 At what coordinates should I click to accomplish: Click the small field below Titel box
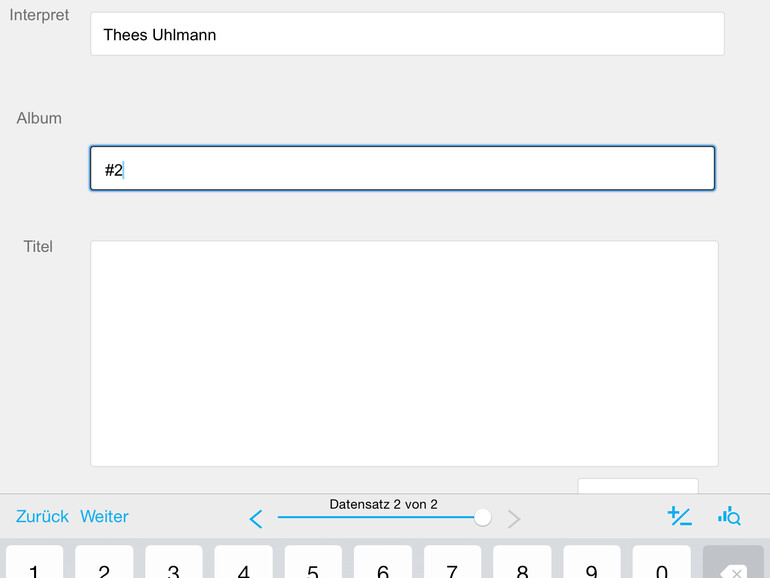pyautogui.click(x=637, y=487)
